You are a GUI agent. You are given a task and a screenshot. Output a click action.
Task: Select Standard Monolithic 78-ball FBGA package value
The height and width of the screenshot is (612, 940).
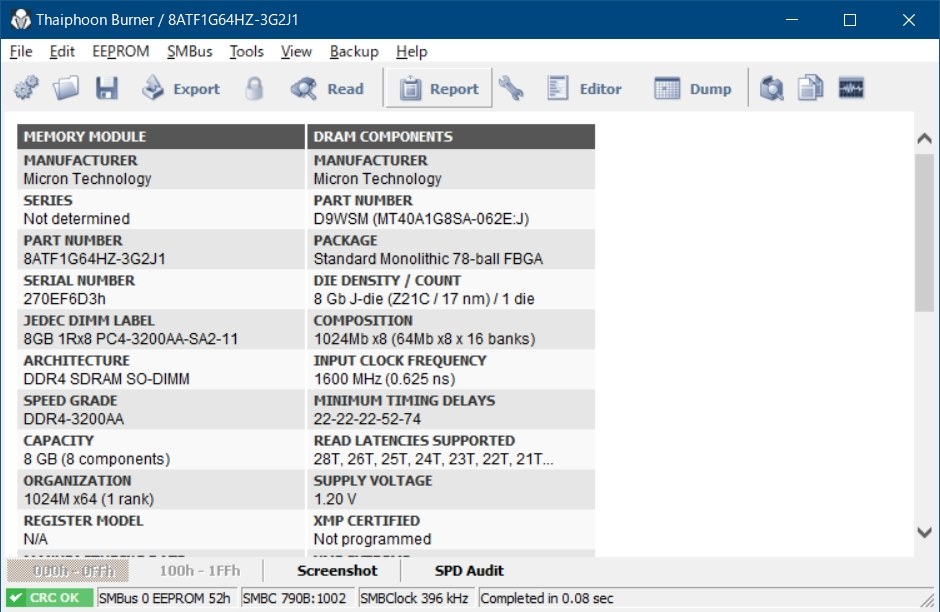428,259
